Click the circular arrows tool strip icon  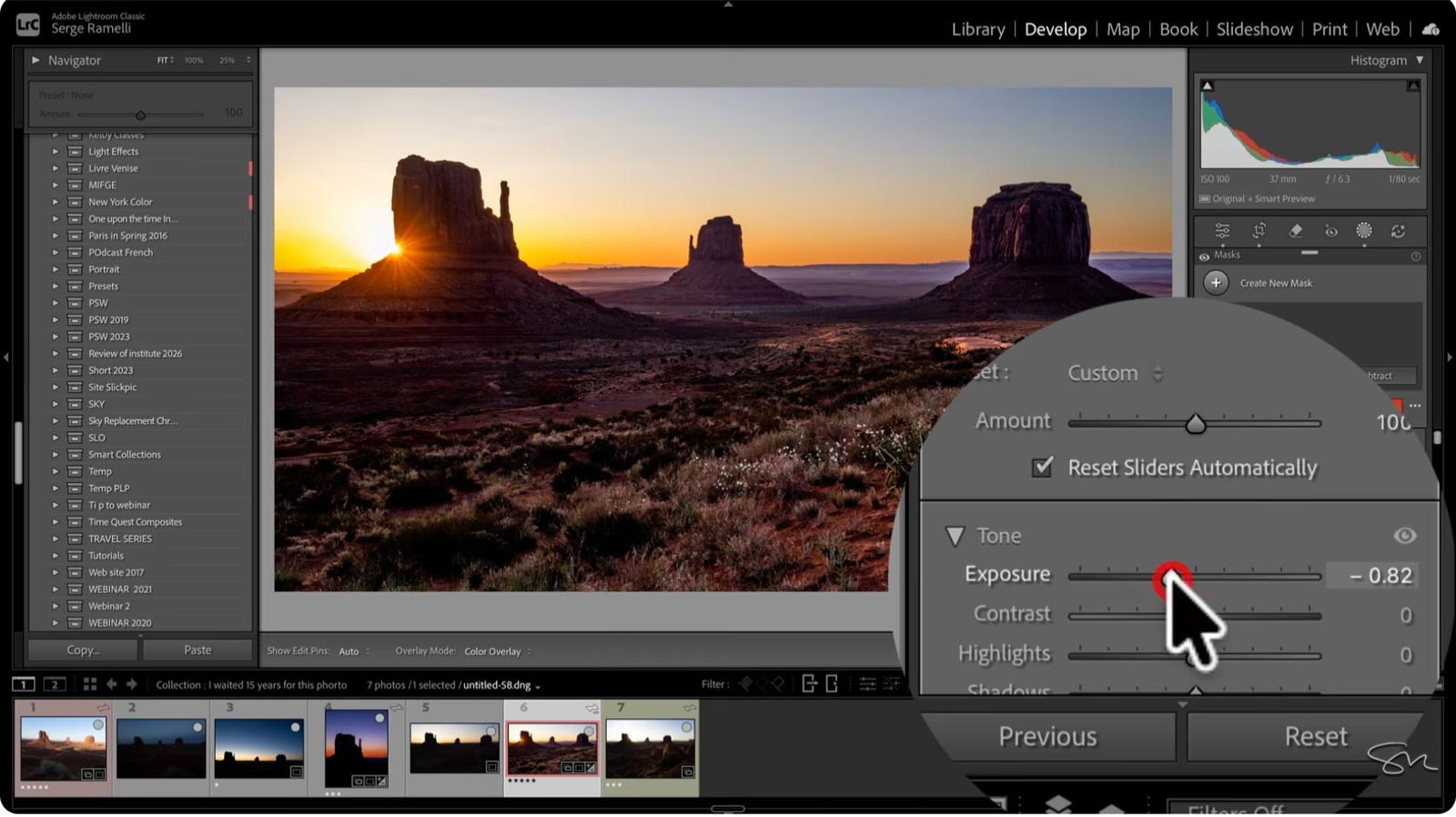[x=1399, y=231]
